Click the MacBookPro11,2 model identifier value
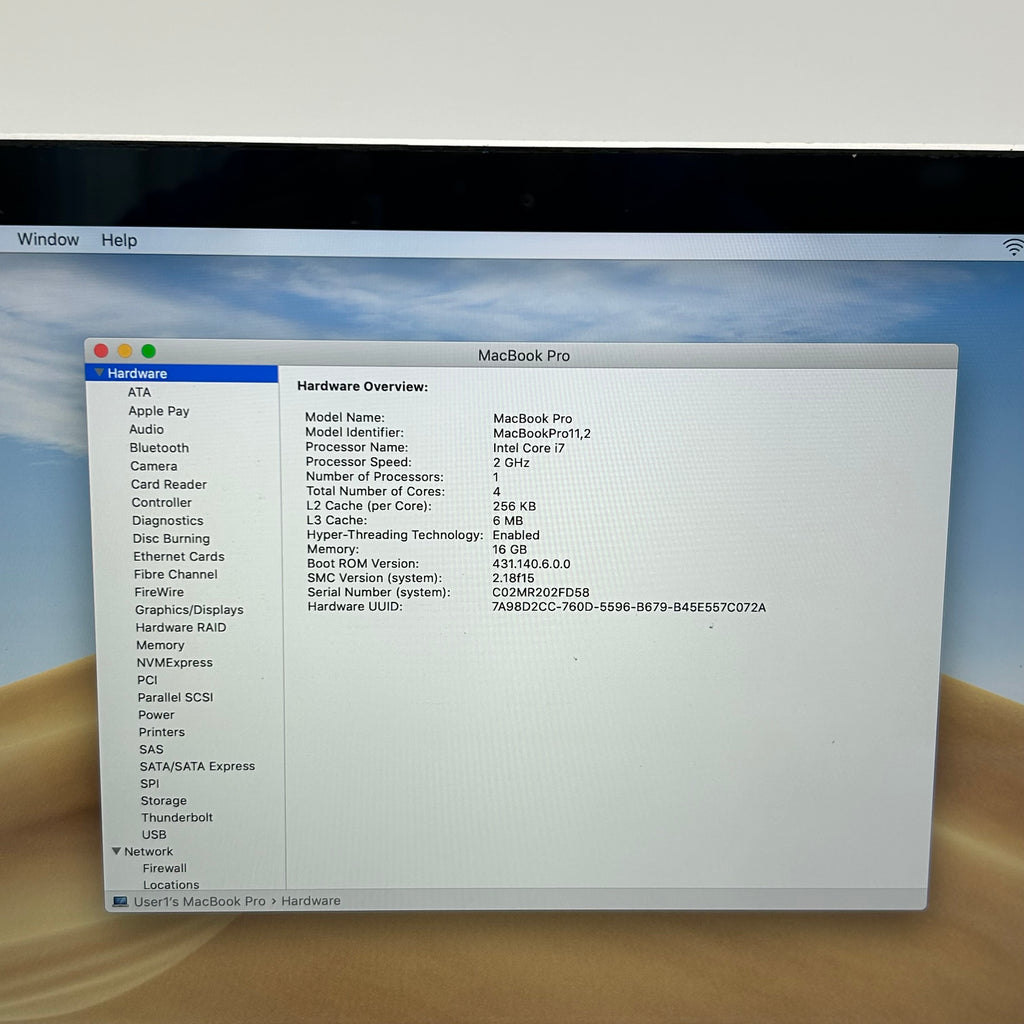The width and height of the screenshot is (1024, 1024). click(x=542, y=434)
